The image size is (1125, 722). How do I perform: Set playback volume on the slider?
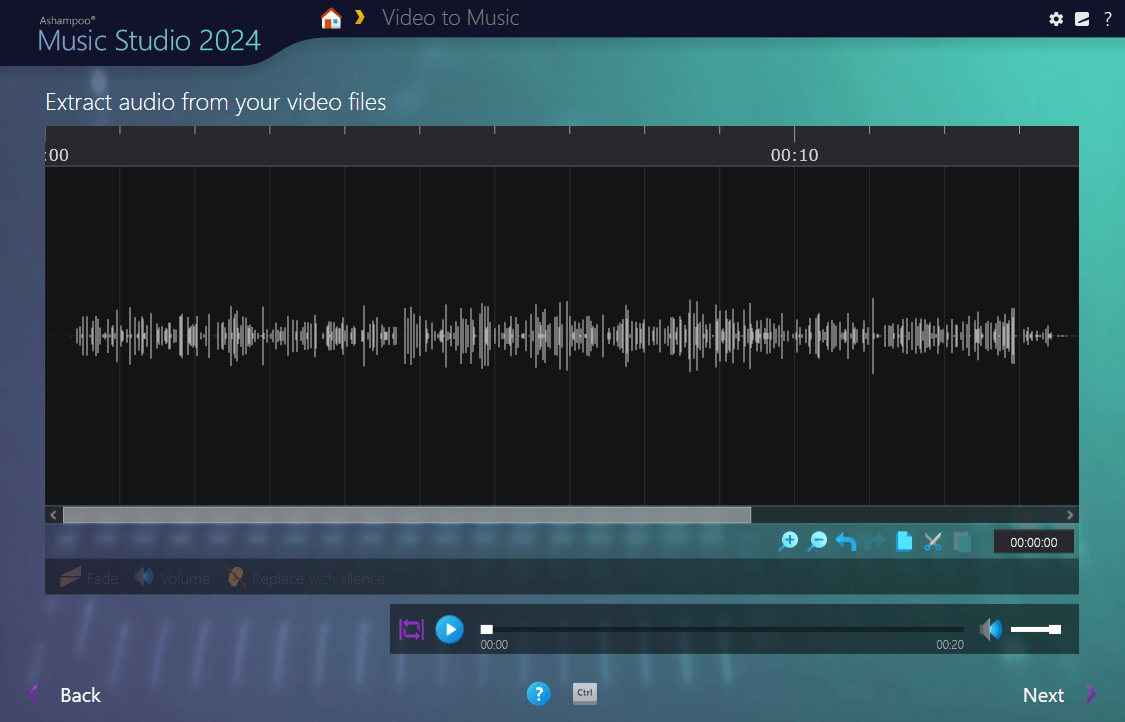1035,629
